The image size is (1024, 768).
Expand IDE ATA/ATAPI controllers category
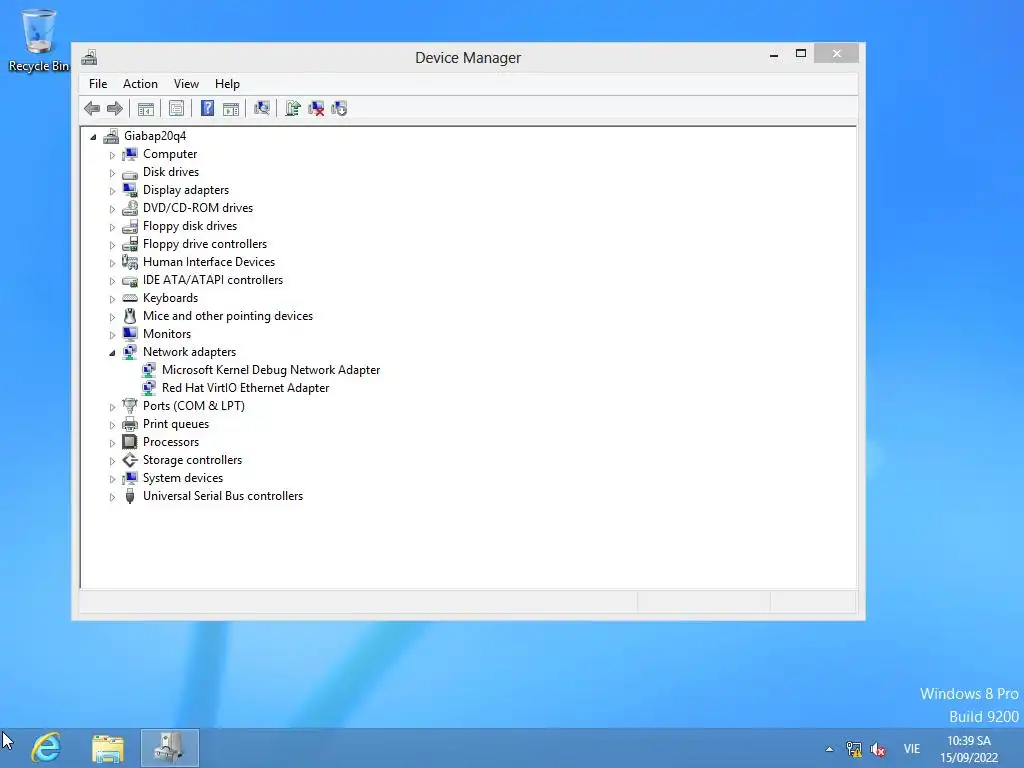[x=112, y=281]
